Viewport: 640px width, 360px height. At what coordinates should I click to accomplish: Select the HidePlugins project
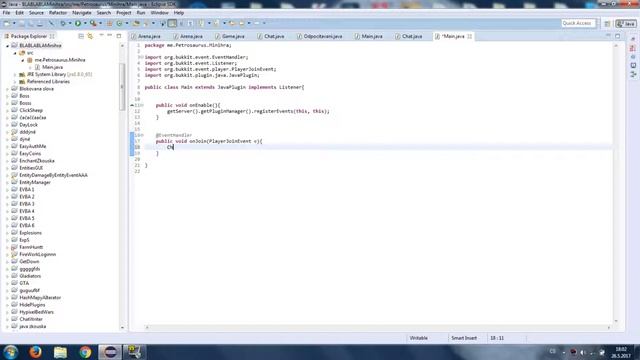(x=32, y=305)
